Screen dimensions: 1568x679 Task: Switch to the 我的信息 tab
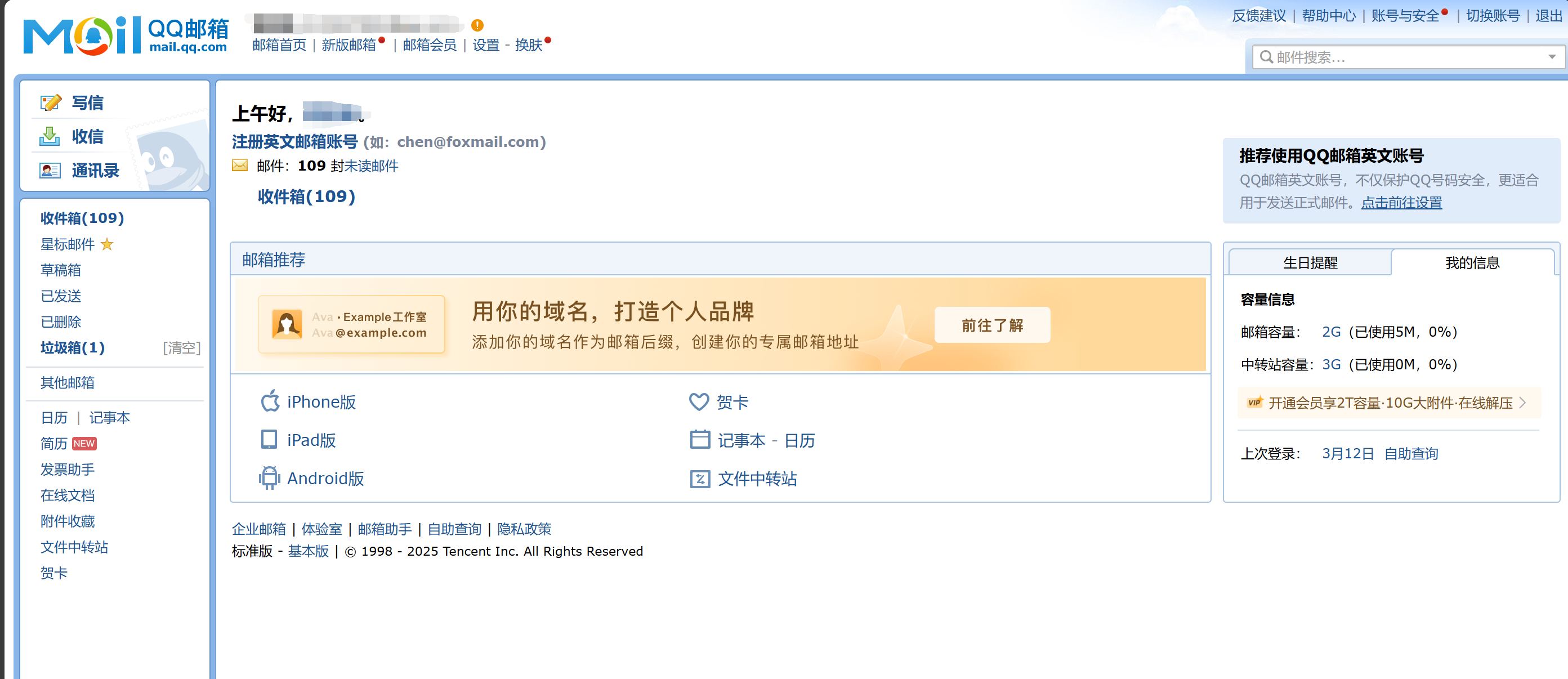1472,262
